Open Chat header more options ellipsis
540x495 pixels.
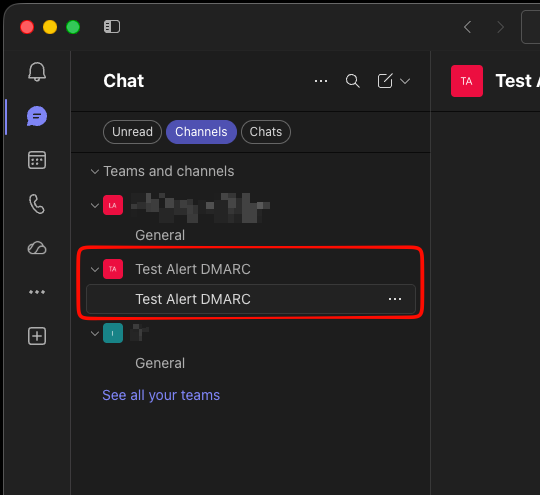point(321,81)
